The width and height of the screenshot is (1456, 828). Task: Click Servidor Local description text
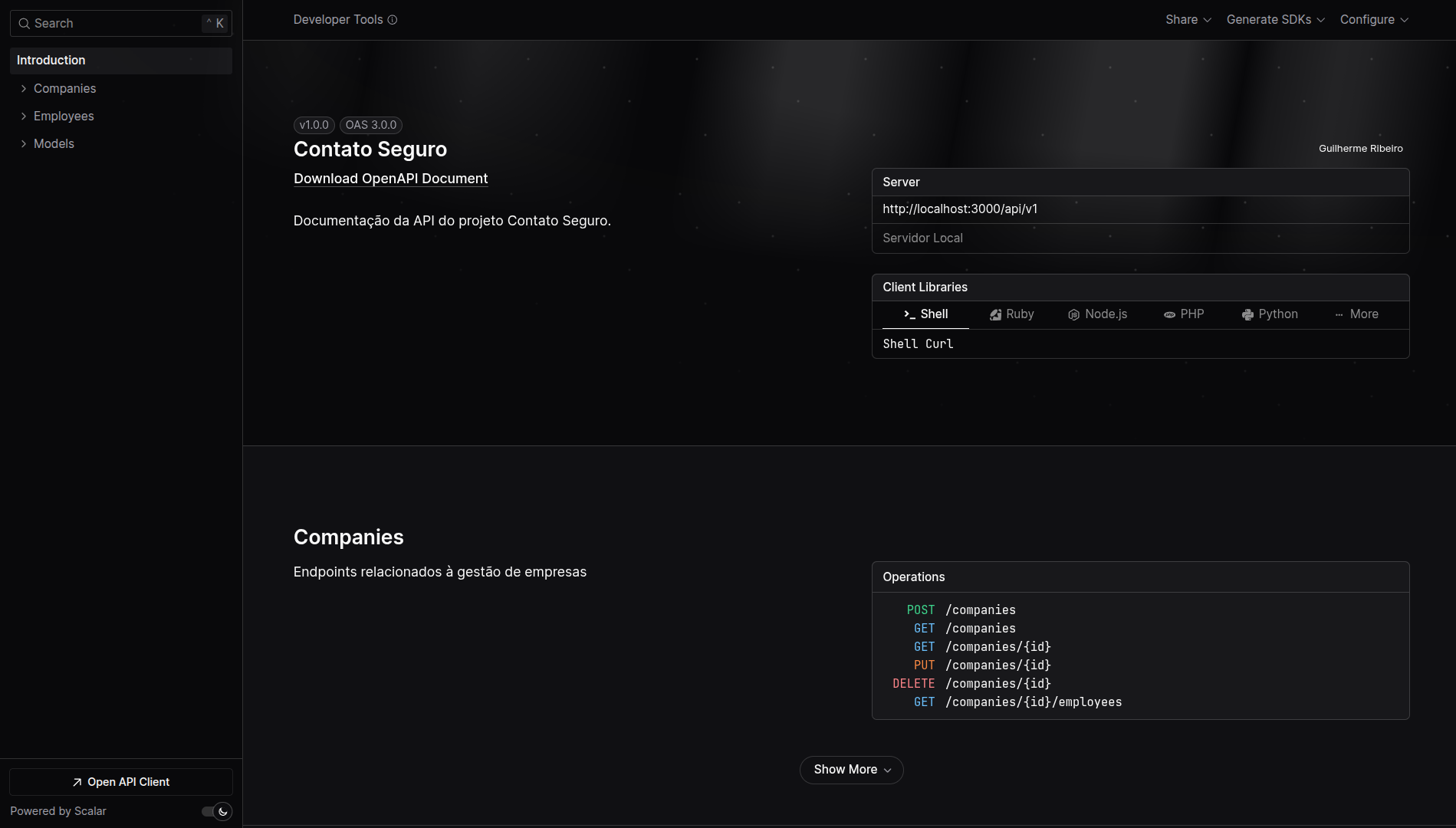coord(922,238)
